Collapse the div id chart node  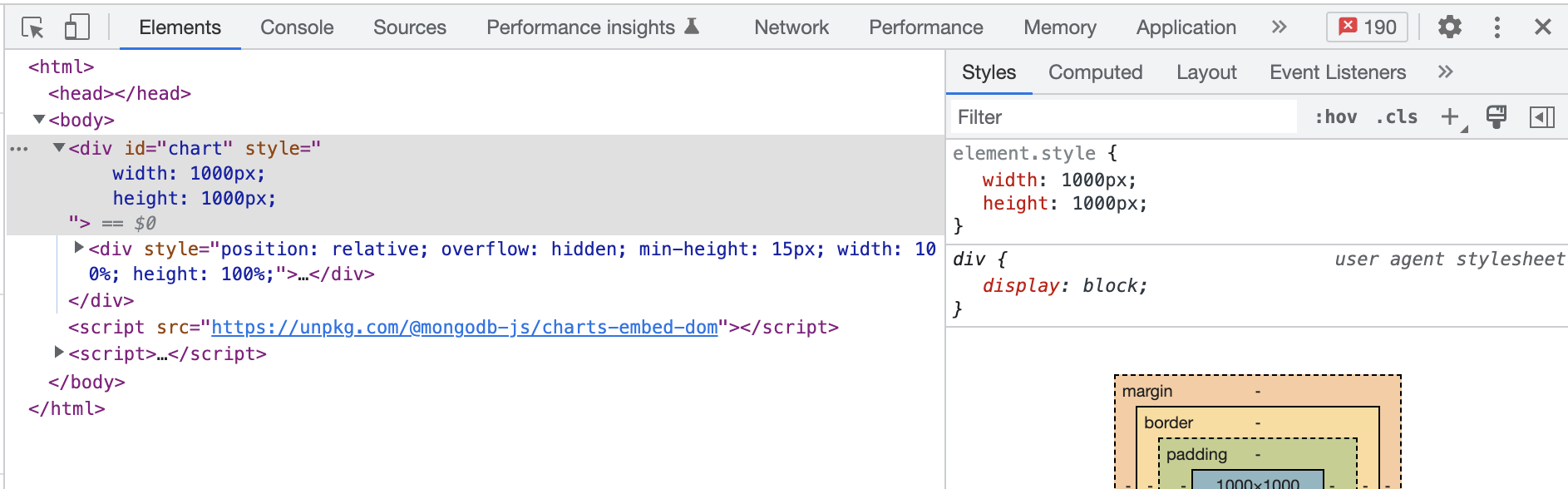59,148
